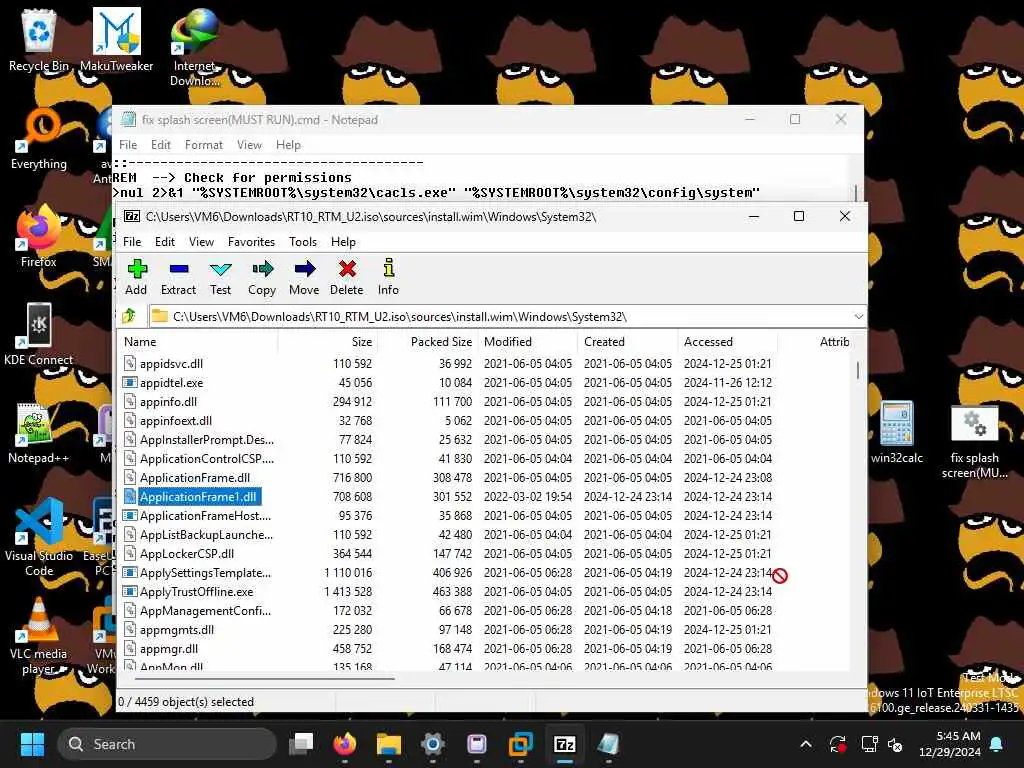Viewport: 1024px width, 768px height.
Task: Expand the 7-Zip address path dropdown
Action: pos(858,317)
